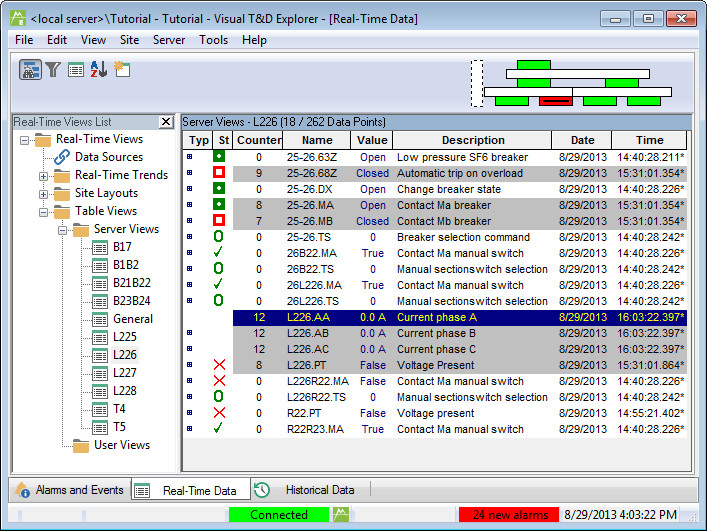Expand the Site Layouts folder
Viewport: 707px width, 531px height.
[x=43, y=194]
